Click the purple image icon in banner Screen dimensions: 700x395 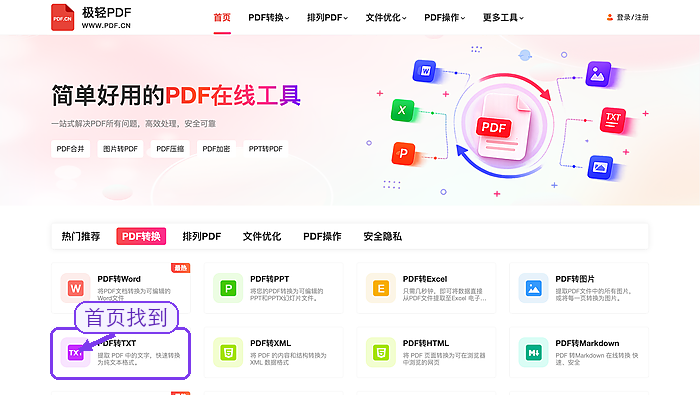click(598, 74)
